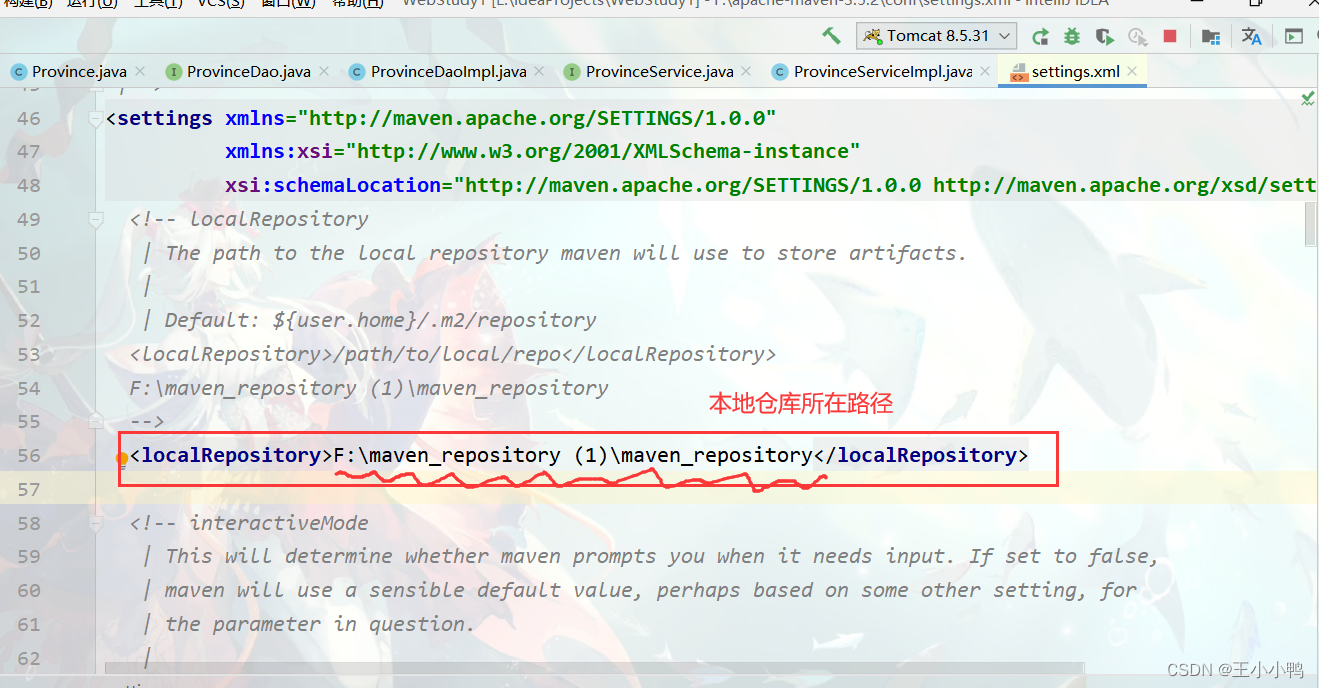Open the Tomcat 8.5.31 run configuration dropdown
The width and height of the screenshot is (1319, 688).
(936, 36)
